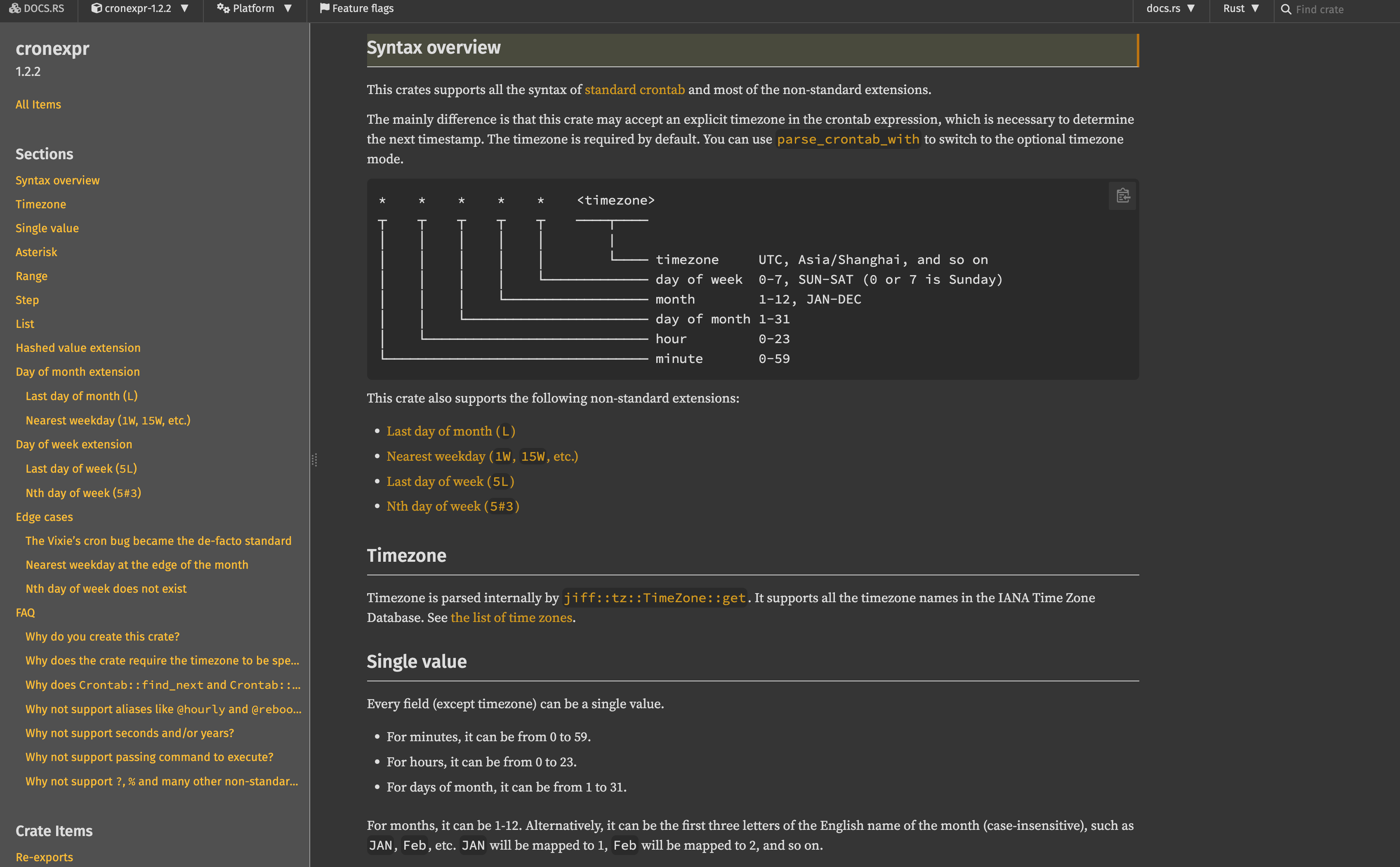Expand the Platform dropdown menu

pyautogui.click(x=255, y=8)
